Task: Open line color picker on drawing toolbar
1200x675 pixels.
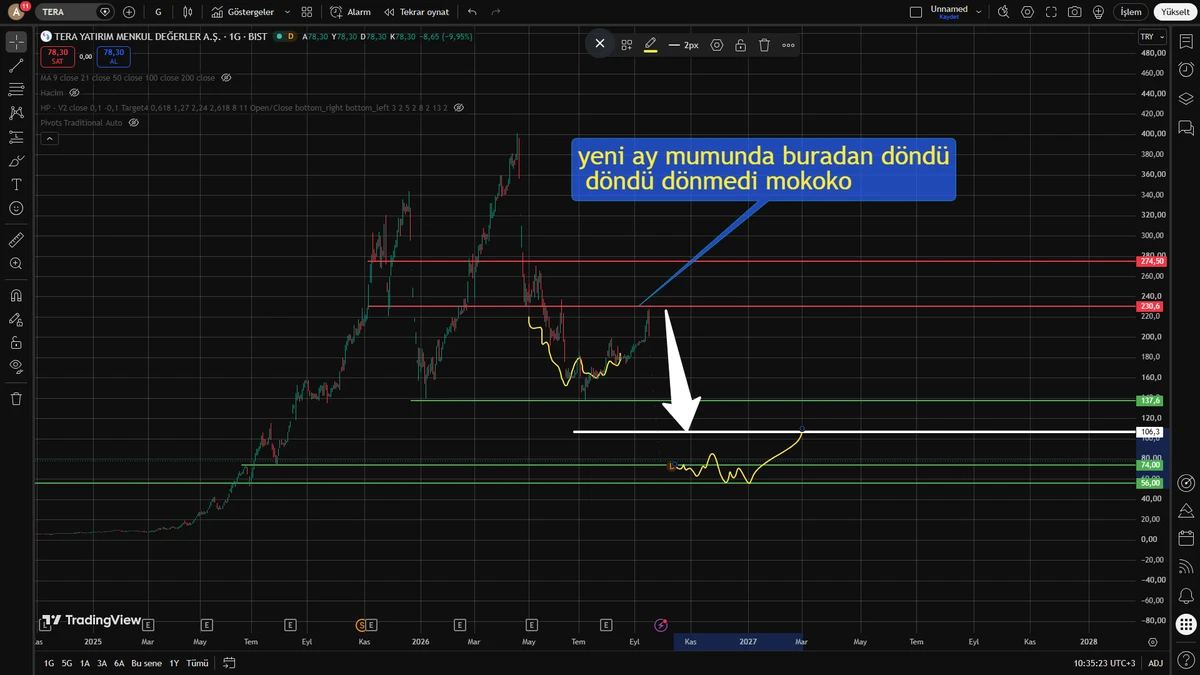Action: tap(650, 45)
